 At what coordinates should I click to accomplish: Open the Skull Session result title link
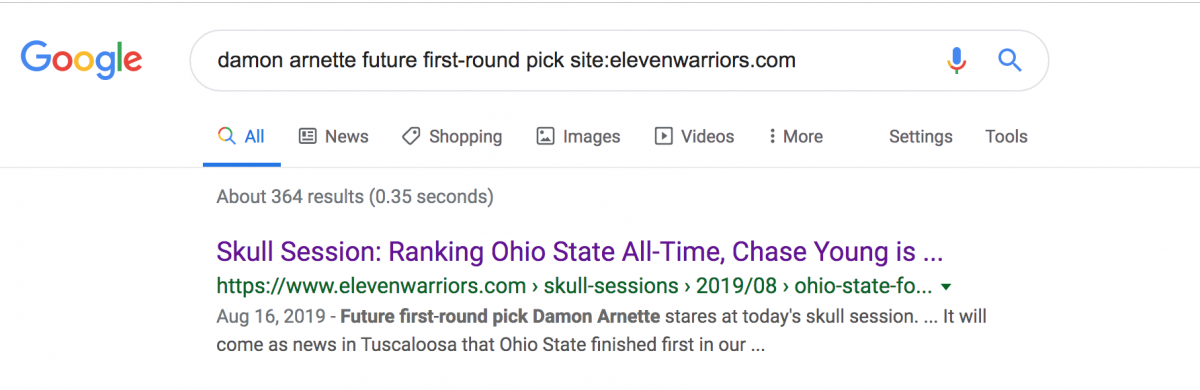pos(580,249)
